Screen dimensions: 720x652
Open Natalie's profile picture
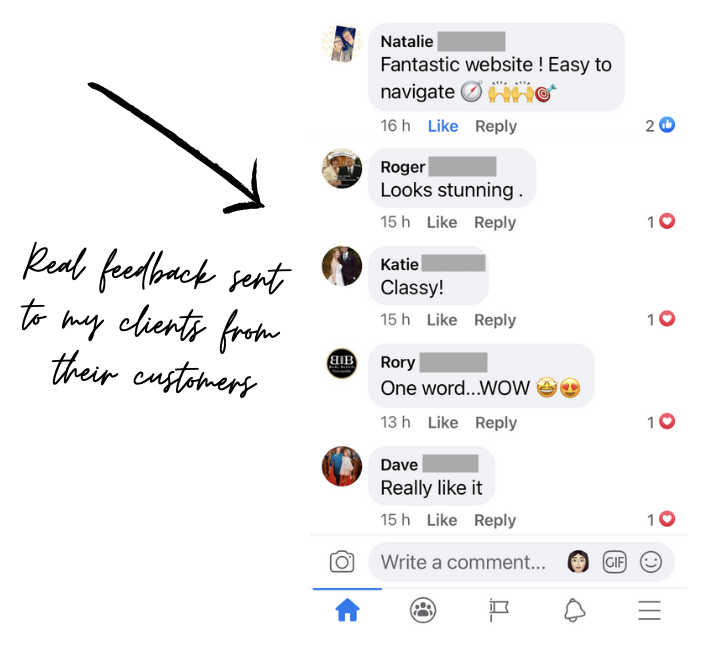(x=342, y=43)
